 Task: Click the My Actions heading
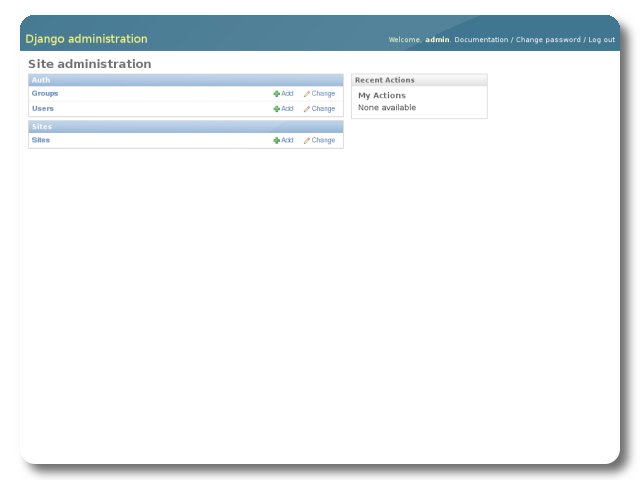tap(382, 96)
